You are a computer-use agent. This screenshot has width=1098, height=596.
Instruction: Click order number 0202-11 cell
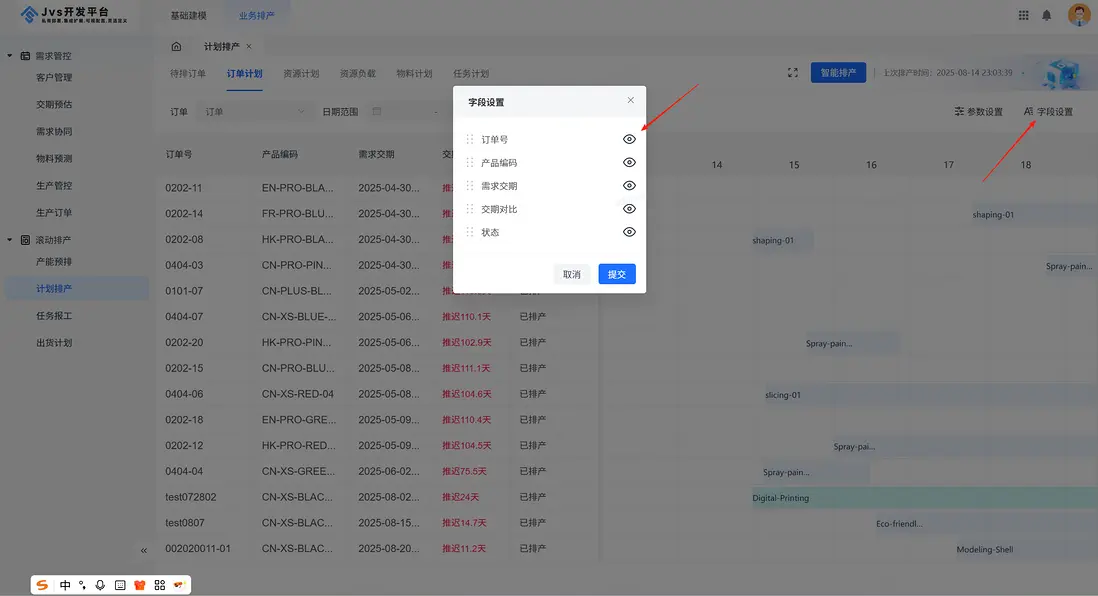point(183,188)
